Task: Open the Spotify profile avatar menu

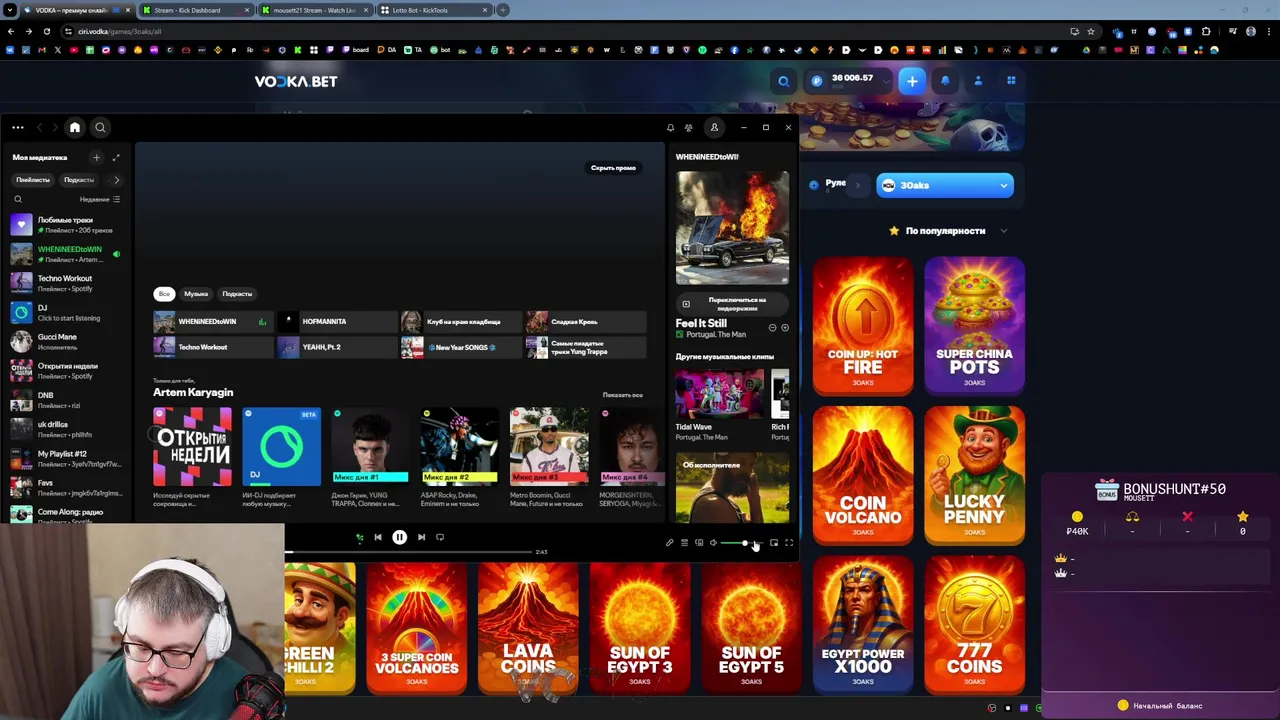Action: [x=714, y=127]
